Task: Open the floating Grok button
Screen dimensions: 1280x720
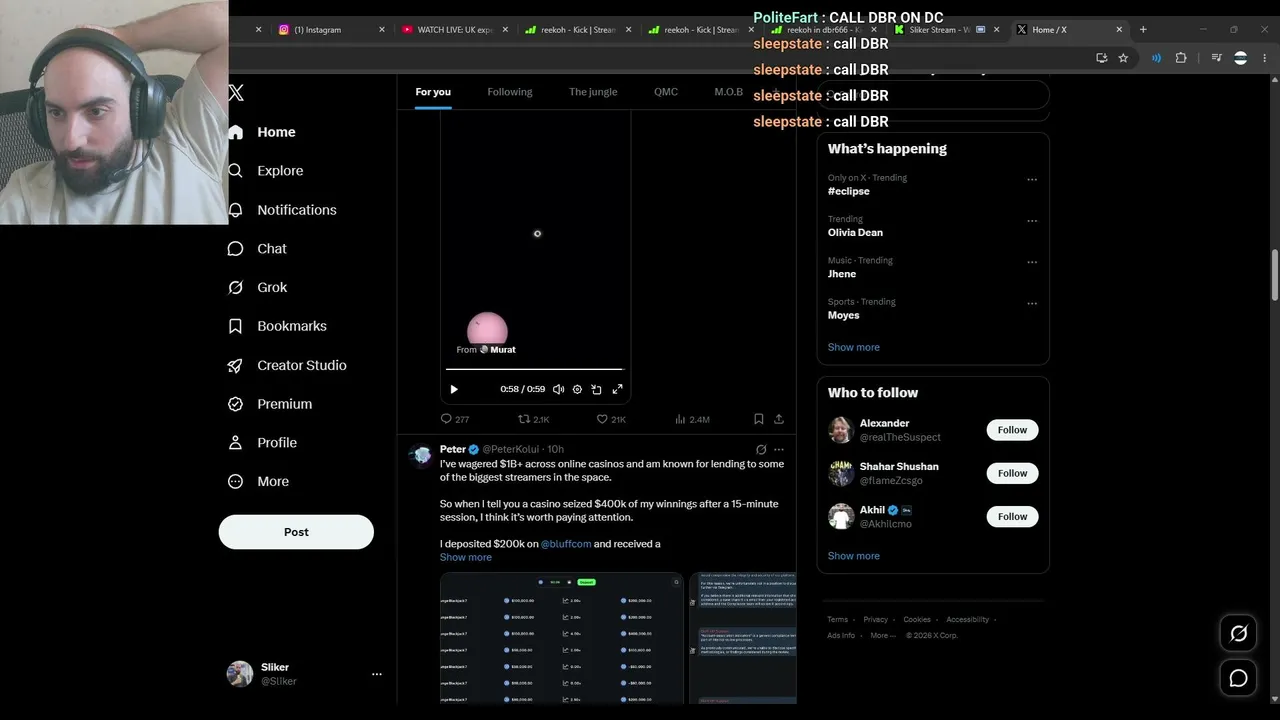Action: coord(1238,633)
